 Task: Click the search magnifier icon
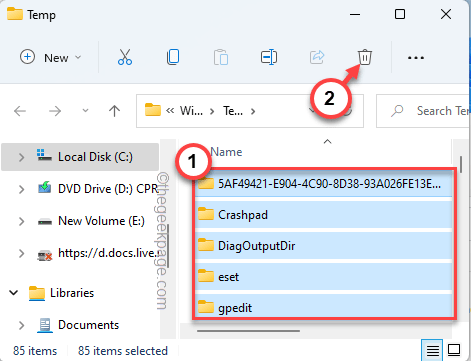pyautogui.click(x=397, y=111)
